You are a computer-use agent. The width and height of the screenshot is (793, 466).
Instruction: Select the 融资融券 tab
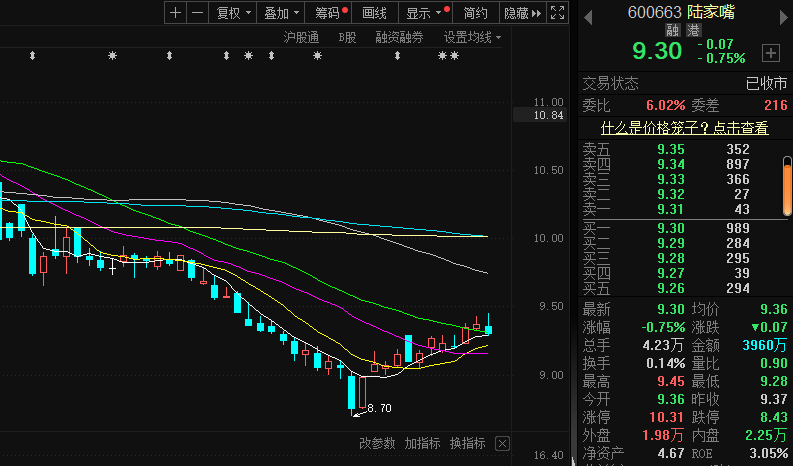tap(399, 37)
